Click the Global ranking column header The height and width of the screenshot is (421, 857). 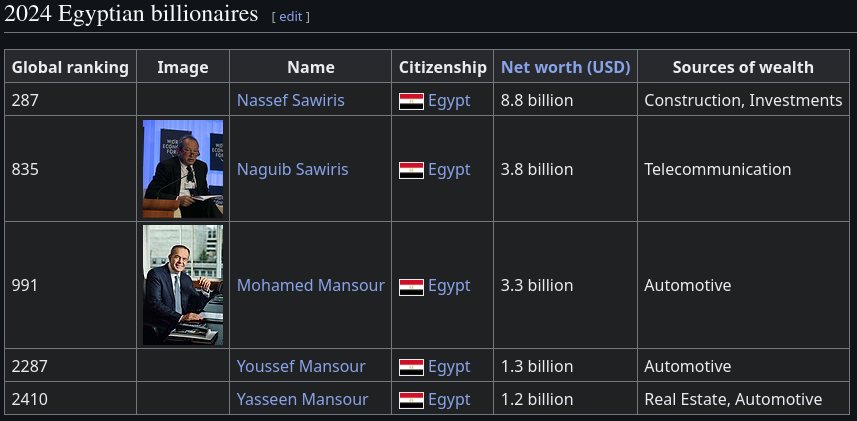point(70,67)
